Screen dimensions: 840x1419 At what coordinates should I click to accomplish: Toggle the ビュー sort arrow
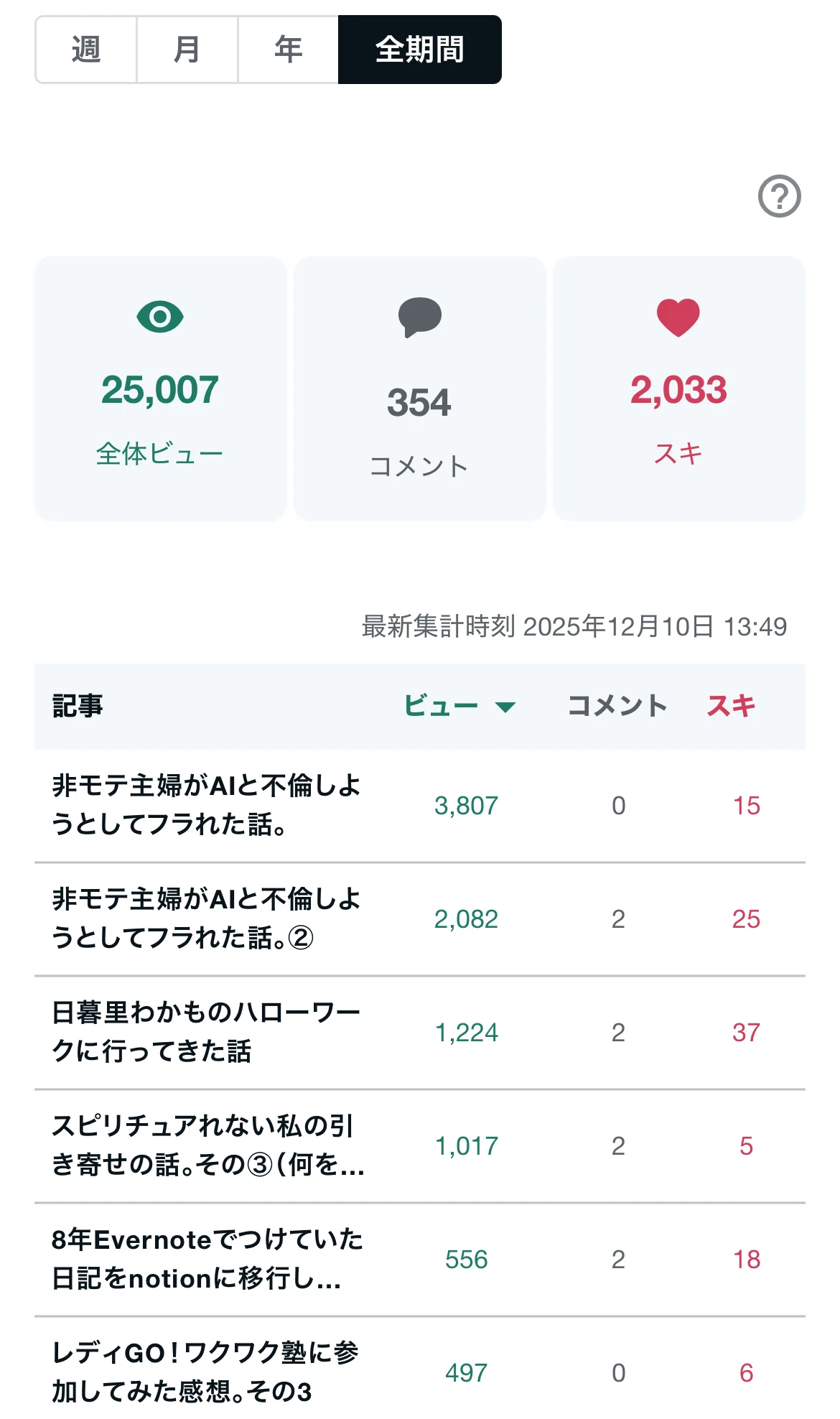point(505,707)
